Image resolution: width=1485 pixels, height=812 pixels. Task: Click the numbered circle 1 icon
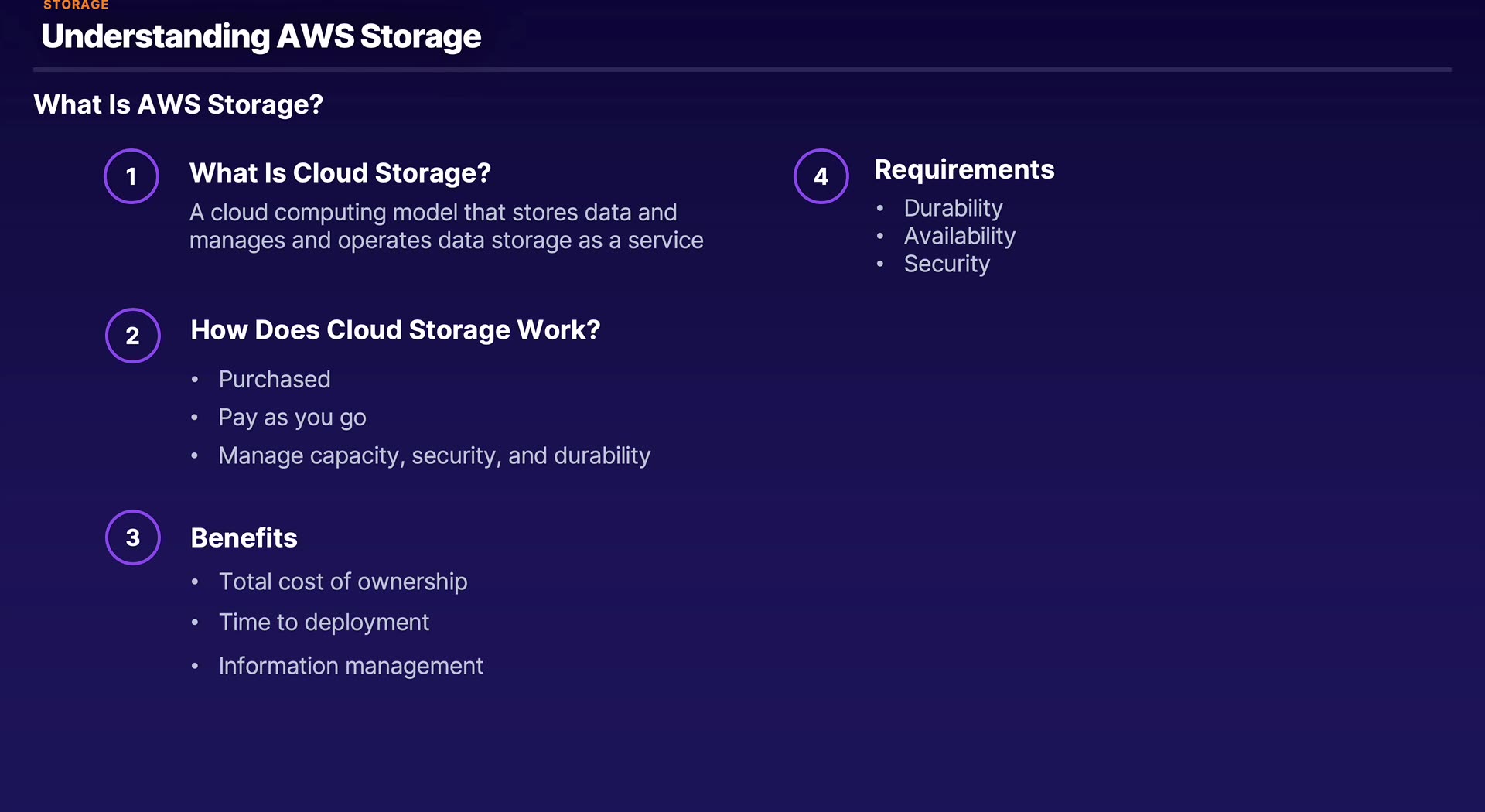click(131, 176)
